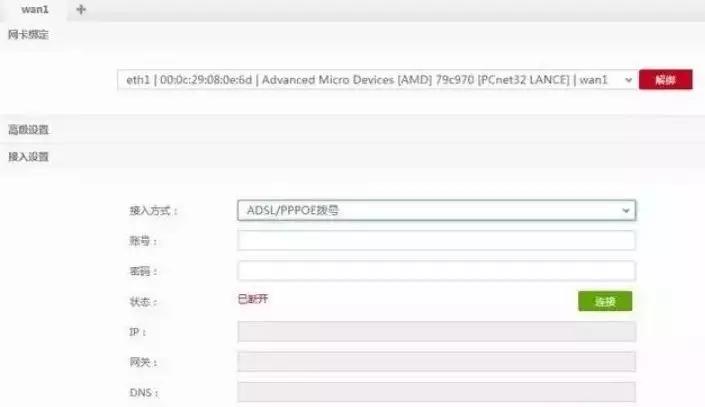Click the red 解绑 unbind button
The height and width of the screenshot is (407, 705).
(x=665, y=80)
